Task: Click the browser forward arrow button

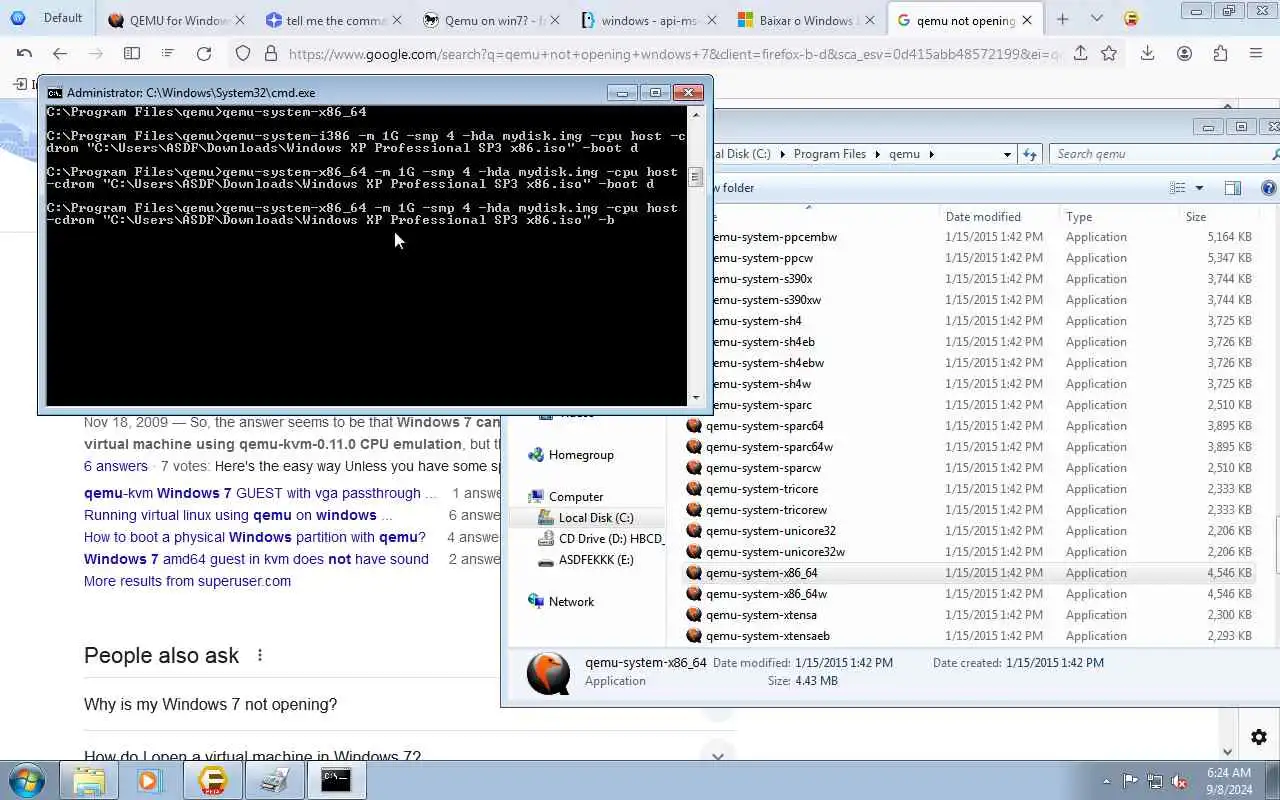Action: click(x=95, y=54)
